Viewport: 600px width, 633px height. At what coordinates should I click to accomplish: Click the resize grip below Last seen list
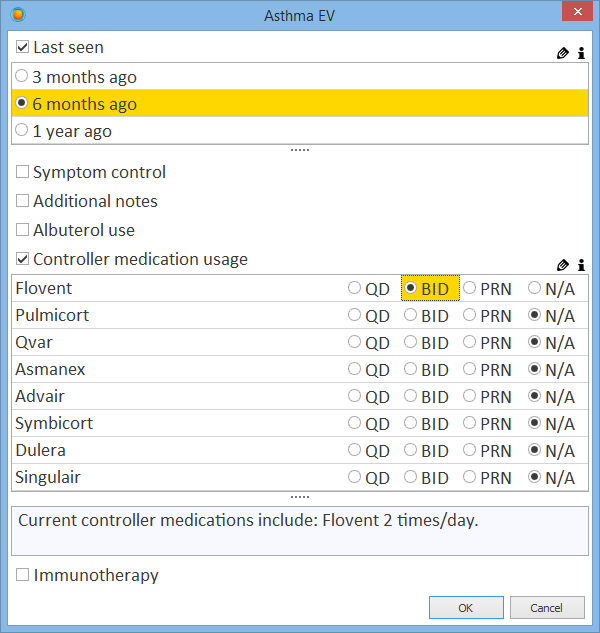(300, 150)
